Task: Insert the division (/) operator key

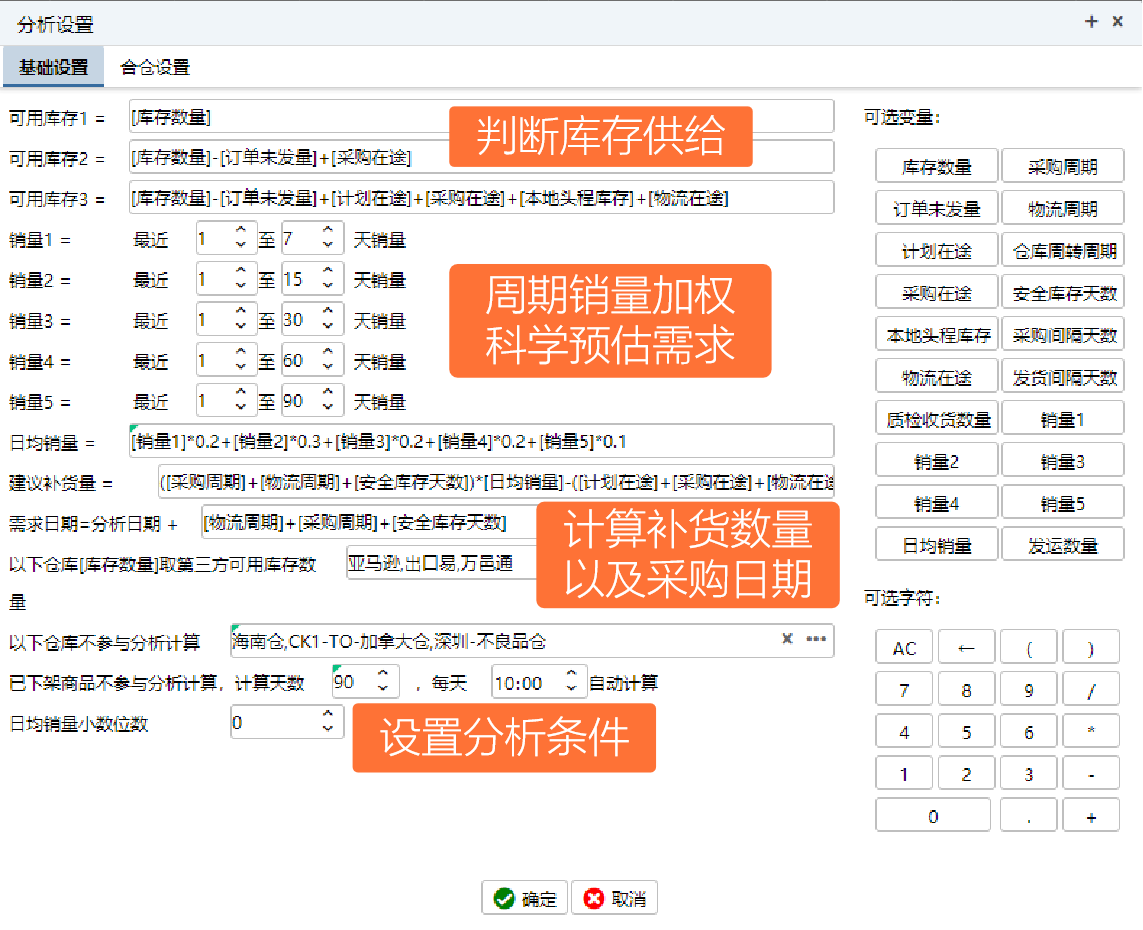Action: click(1091, 688)
